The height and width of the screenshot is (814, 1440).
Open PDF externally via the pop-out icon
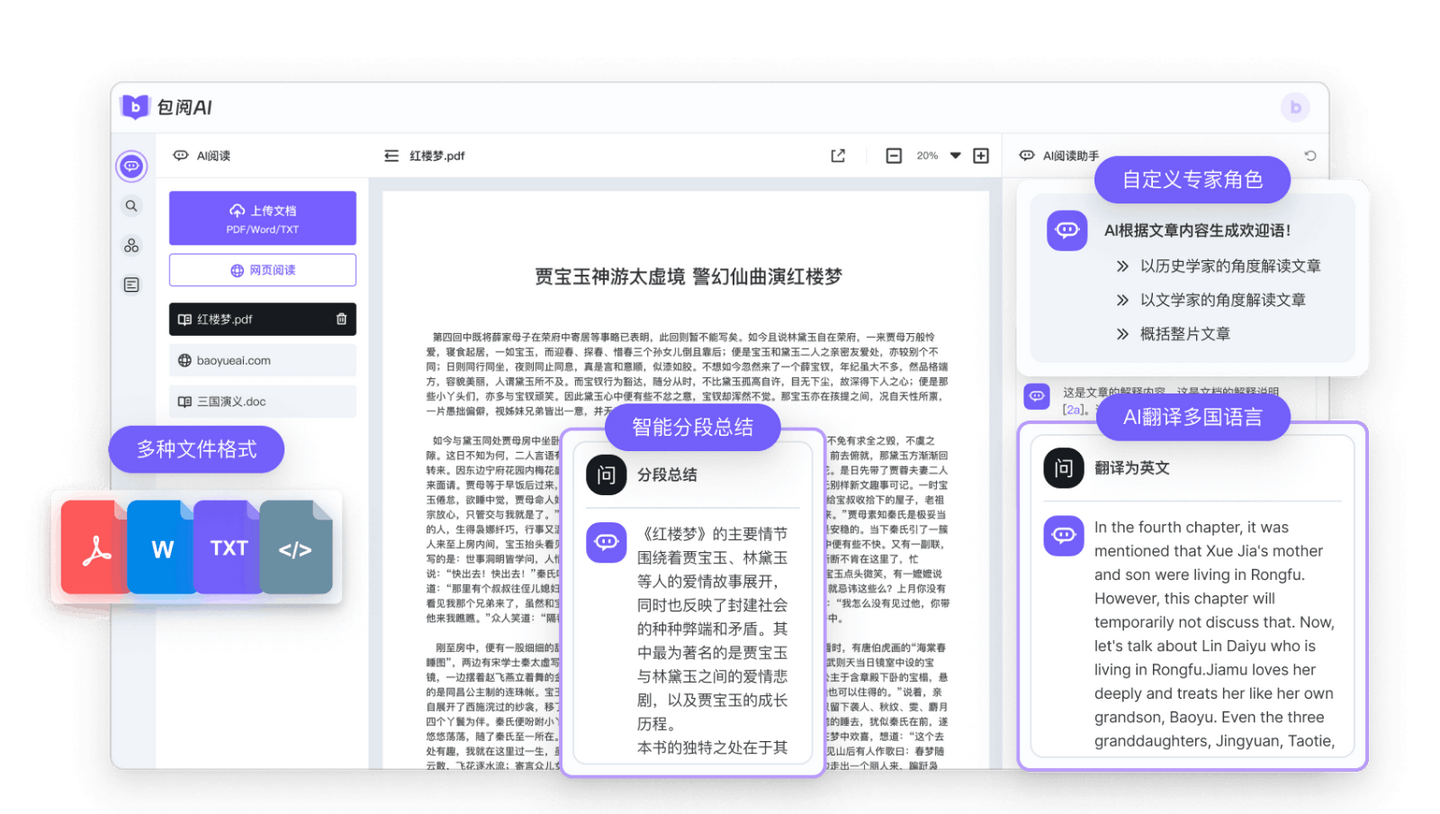[x=837, y=155]
